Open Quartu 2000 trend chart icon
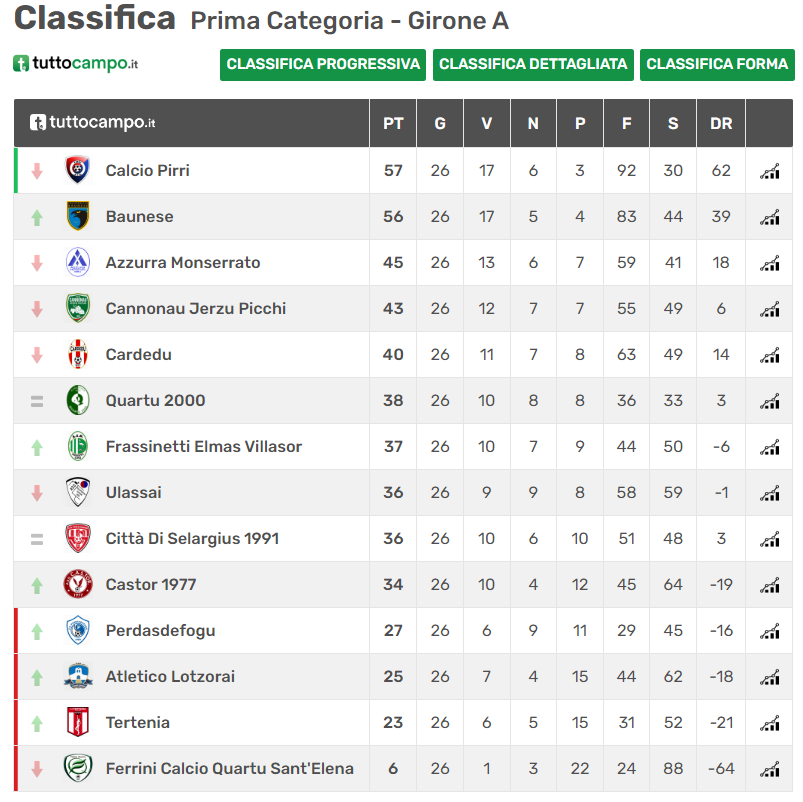The height and width of the screenshot is (802, 803). tap(770, 401)
